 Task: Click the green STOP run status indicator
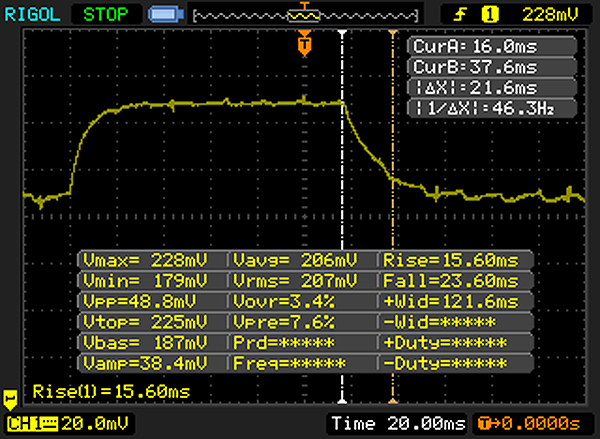[x=107, y=14]
